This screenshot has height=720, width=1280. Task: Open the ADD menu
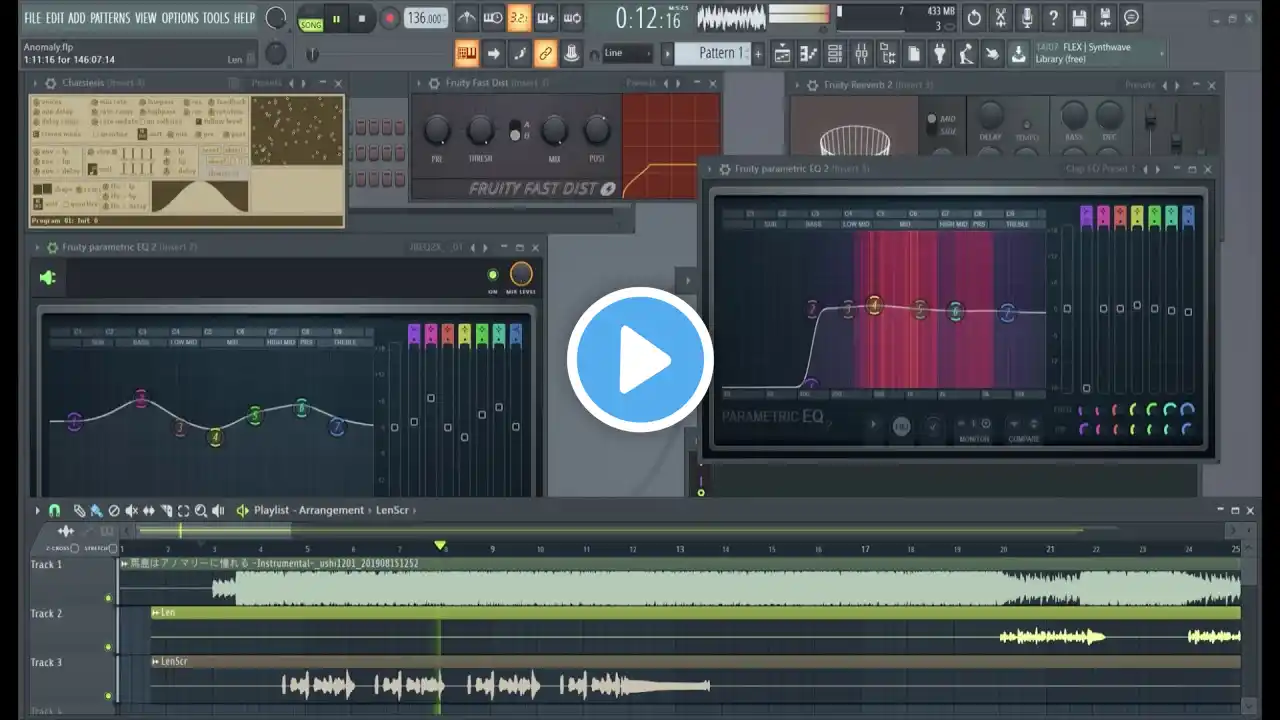coord(77,18)
